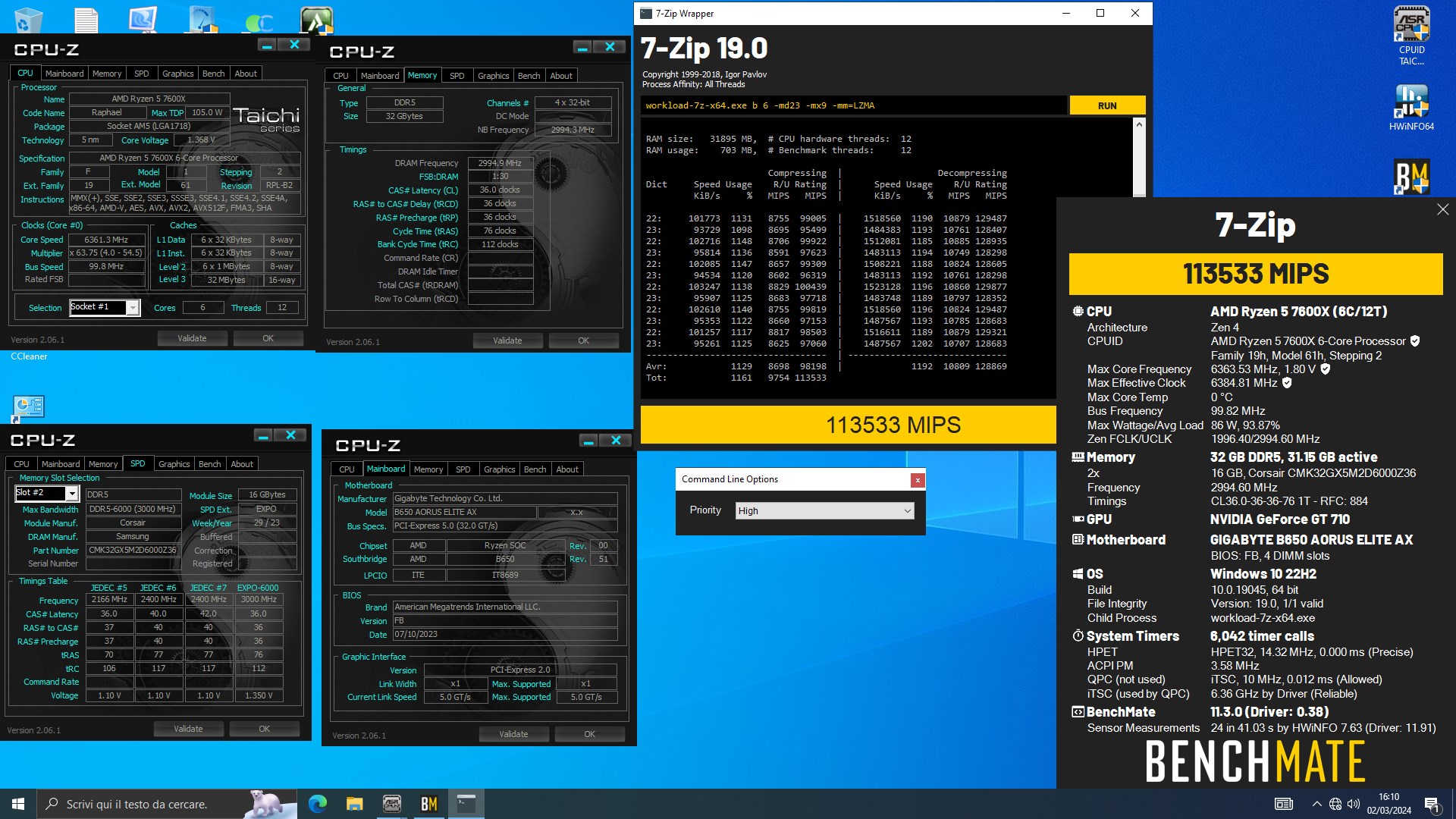The width and height of the screenshot is (1456, 819).
Task: Minimize the CPU-Z SPD window
Action: (x=263, y=435)
